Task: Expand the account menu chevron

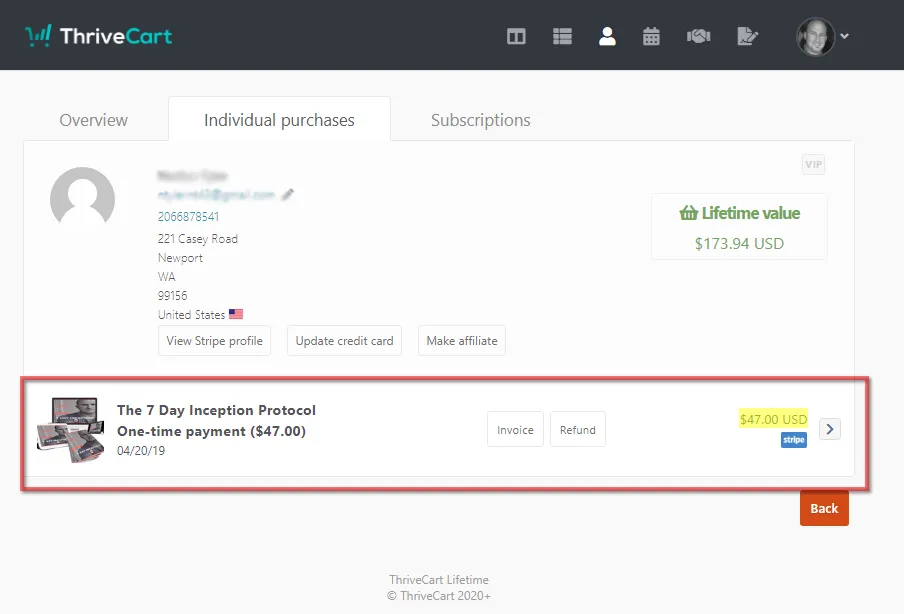Action: 845,36
